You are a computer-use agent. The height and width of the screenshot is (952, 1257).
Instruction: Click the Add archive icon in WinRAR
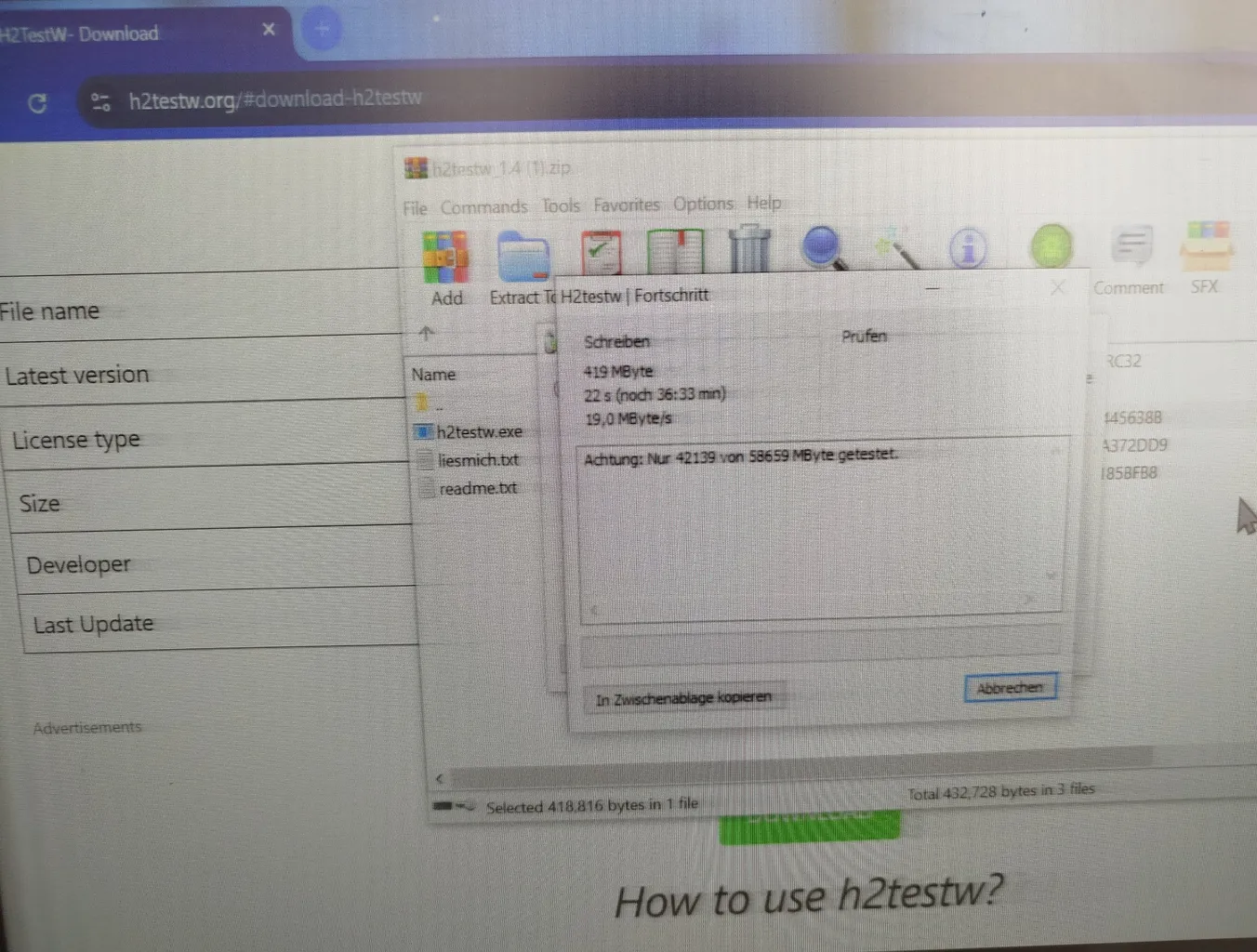[x=445, y=257]
